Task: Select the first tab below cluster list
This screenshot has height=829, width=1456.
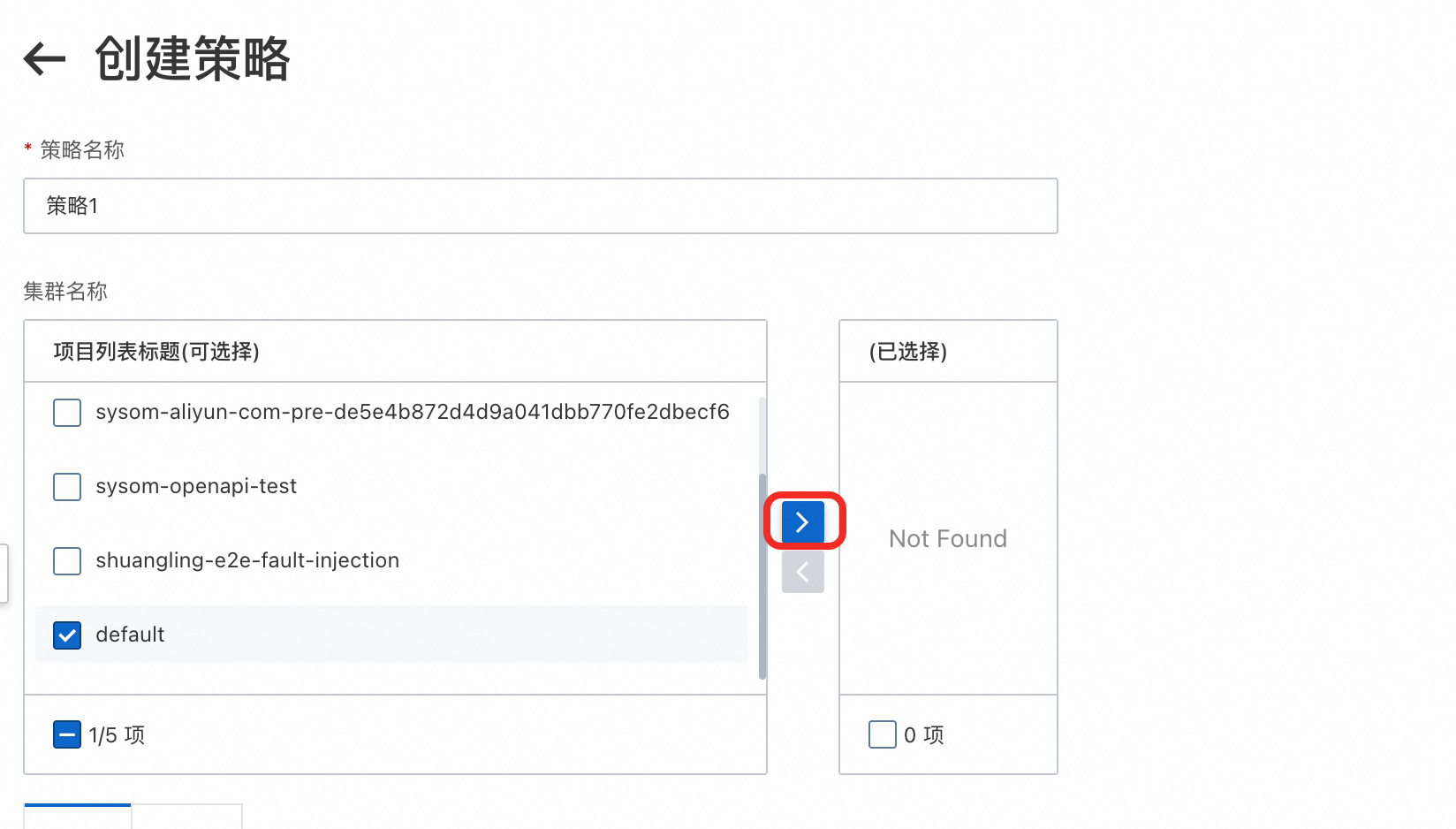Action: point(78,817)
